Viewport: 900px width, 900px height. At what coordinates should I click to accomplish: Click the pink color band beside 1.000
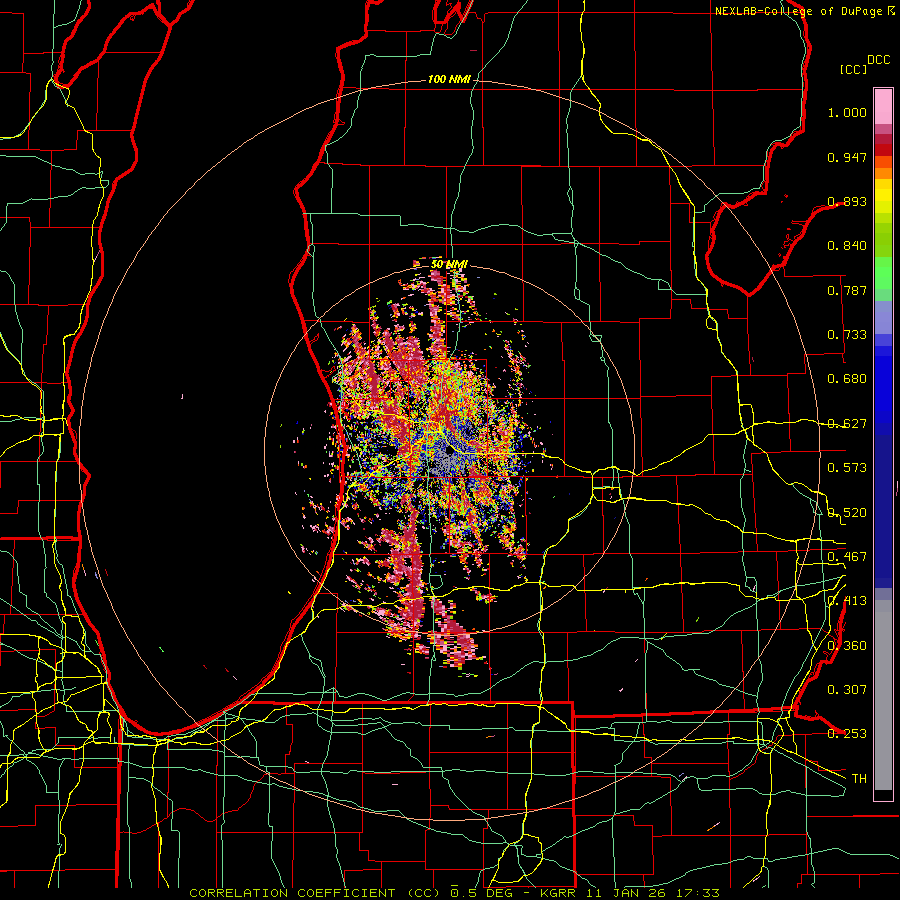(x=883, y=107)
